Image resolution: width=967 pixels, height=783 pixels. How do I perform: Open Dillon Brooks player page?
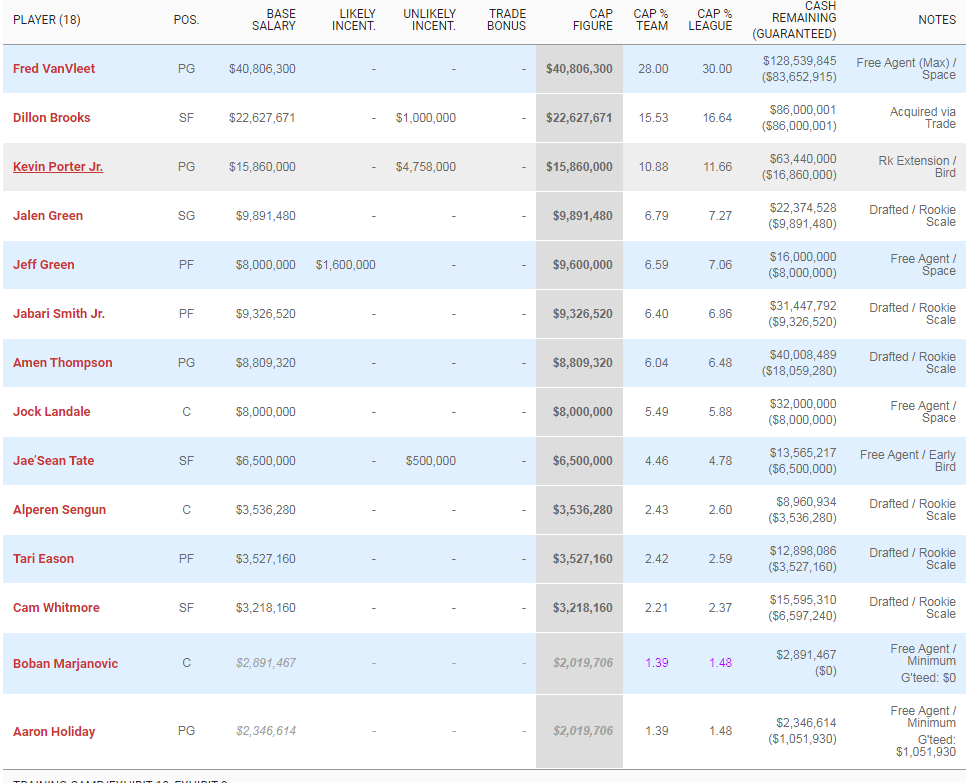[51, 118]
